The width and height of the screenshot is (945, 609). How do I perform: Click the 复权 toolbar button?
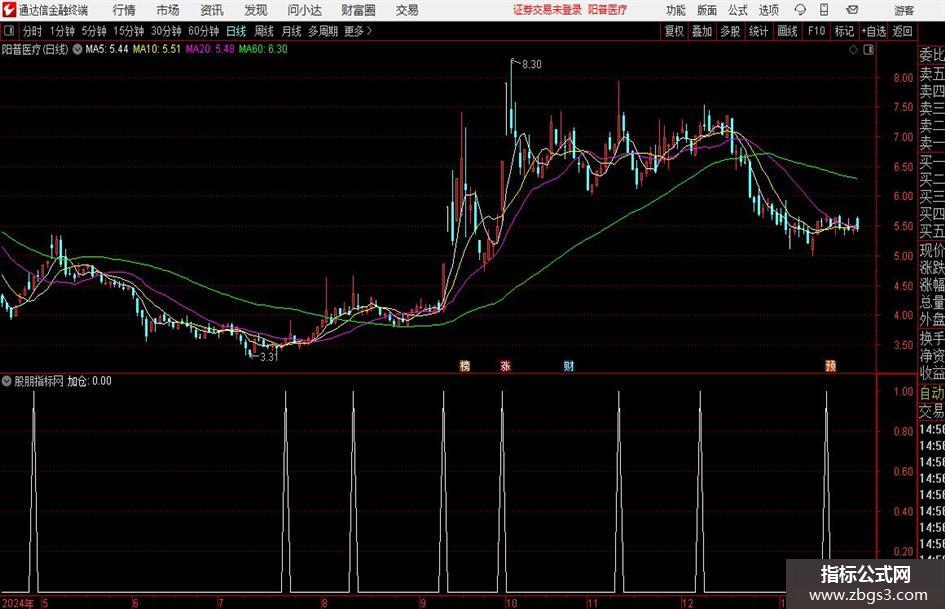click(674, 31)
